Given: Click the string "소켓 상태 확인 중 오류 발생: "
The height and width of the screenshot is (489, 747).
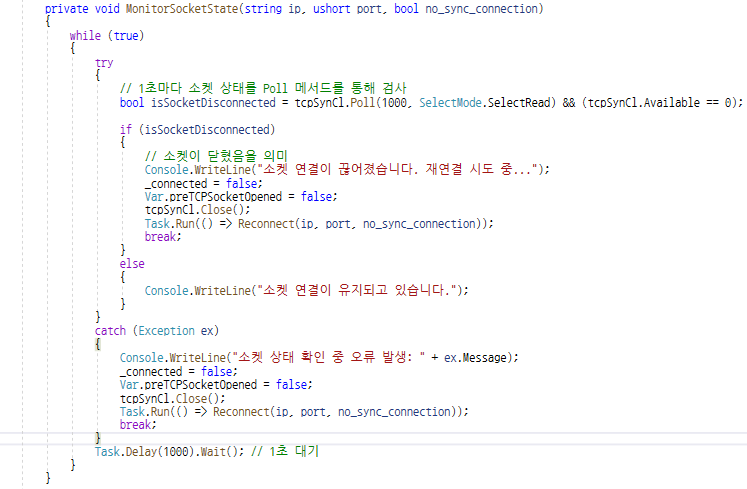Looking at the screenshot, I should coord(328,357).
